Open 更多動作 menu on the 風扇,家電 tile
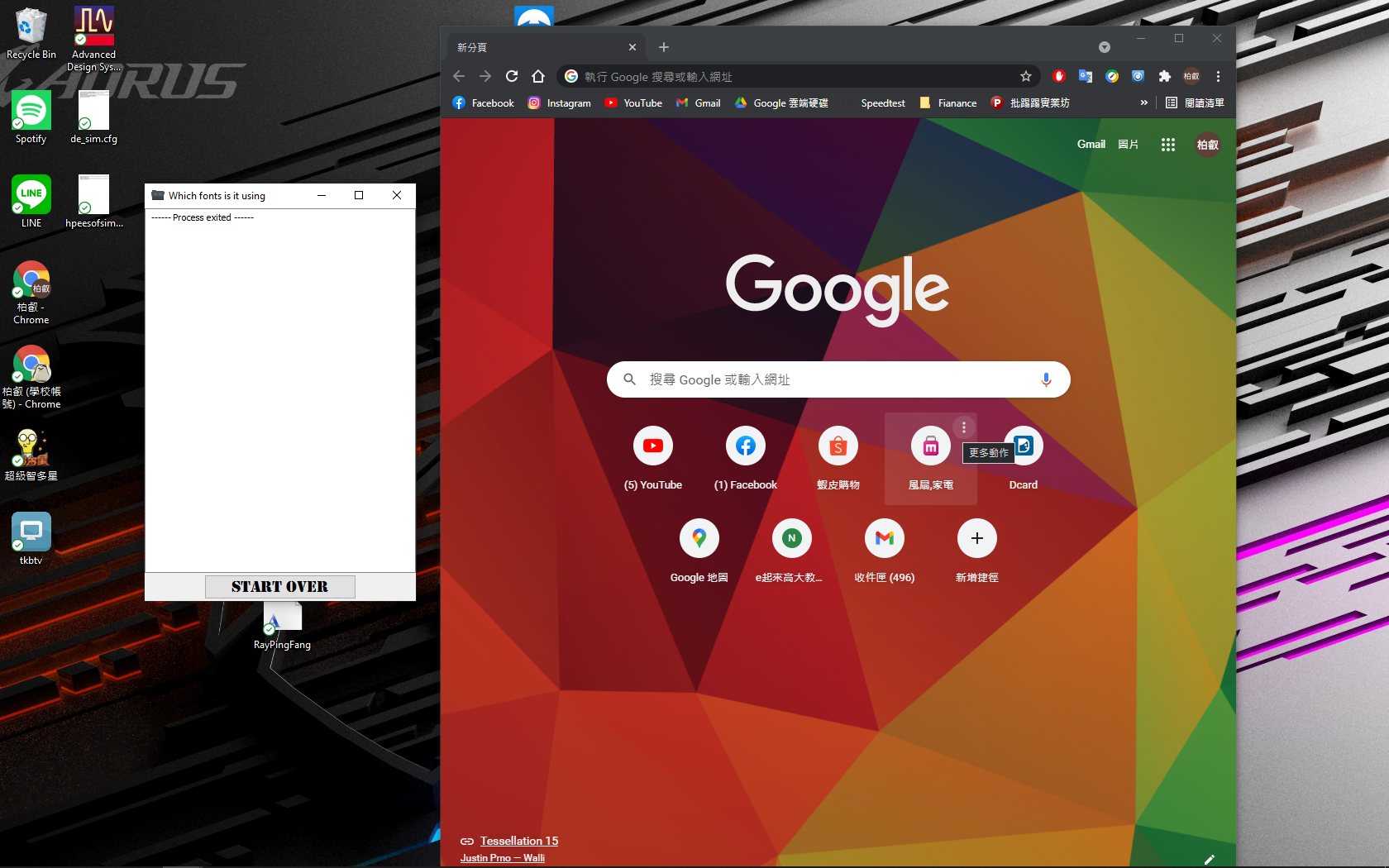 (x=964, y=427)
